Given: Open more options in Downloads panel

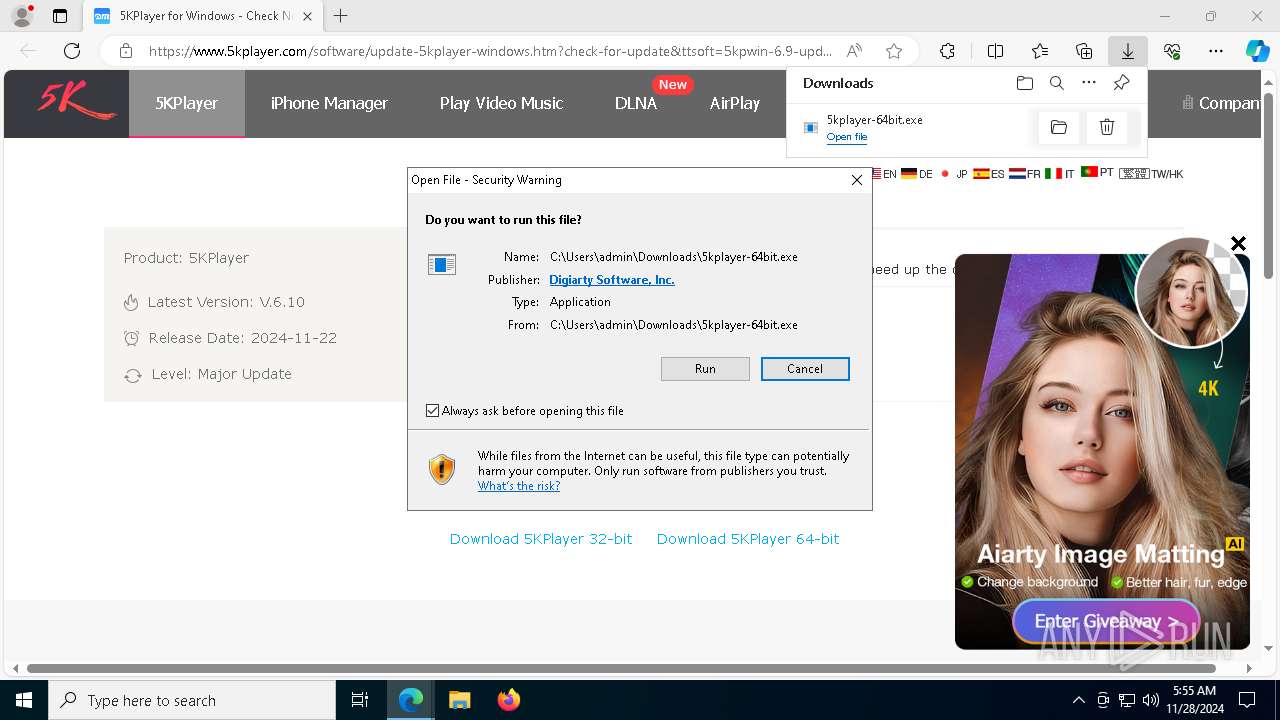Looking at the screenshot, I should (x=1089, y=83).
